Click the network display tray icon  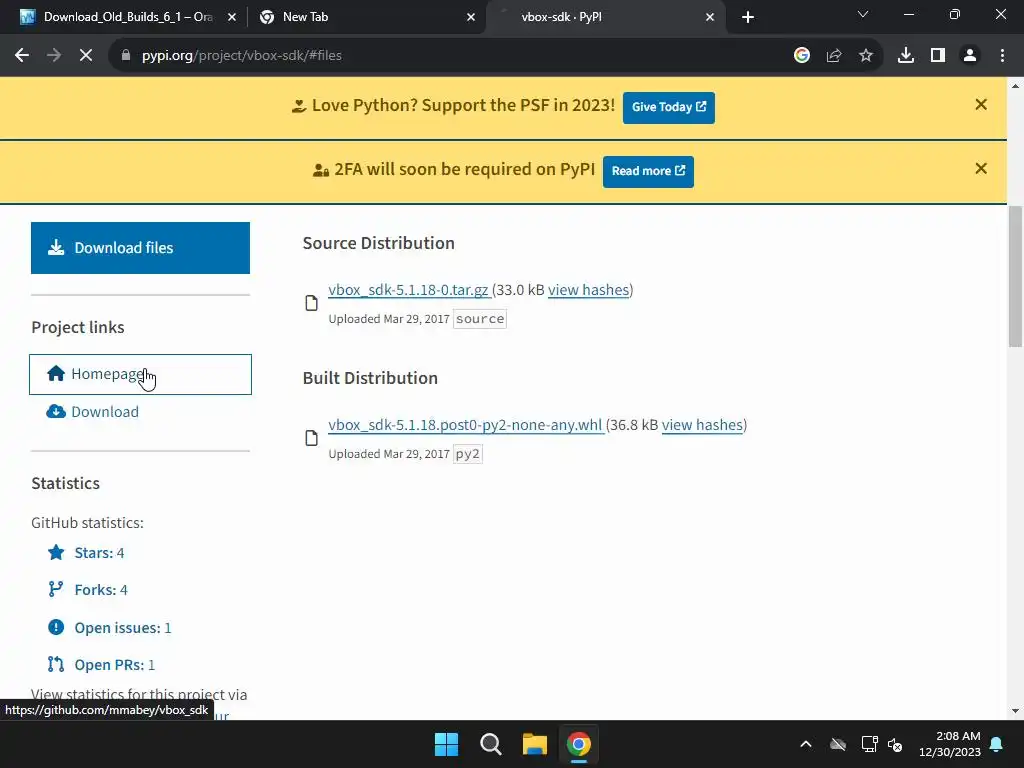coord(869,744)
